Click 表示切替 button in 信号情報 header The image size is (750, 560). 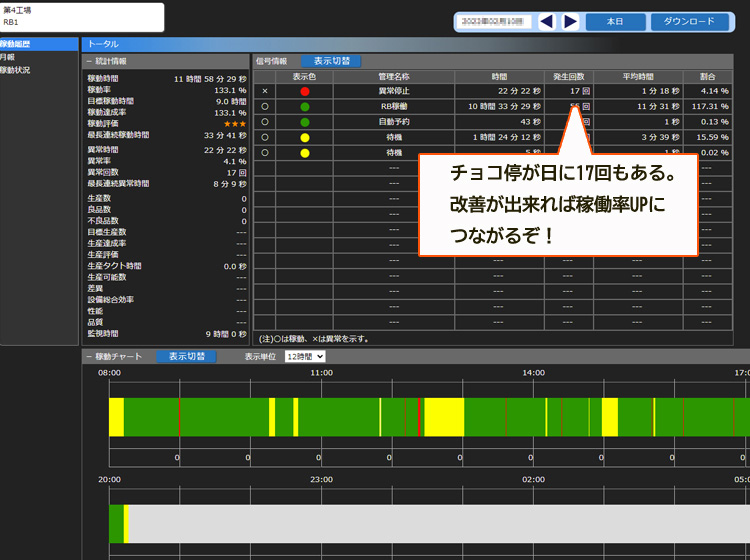tap(331, 61)
